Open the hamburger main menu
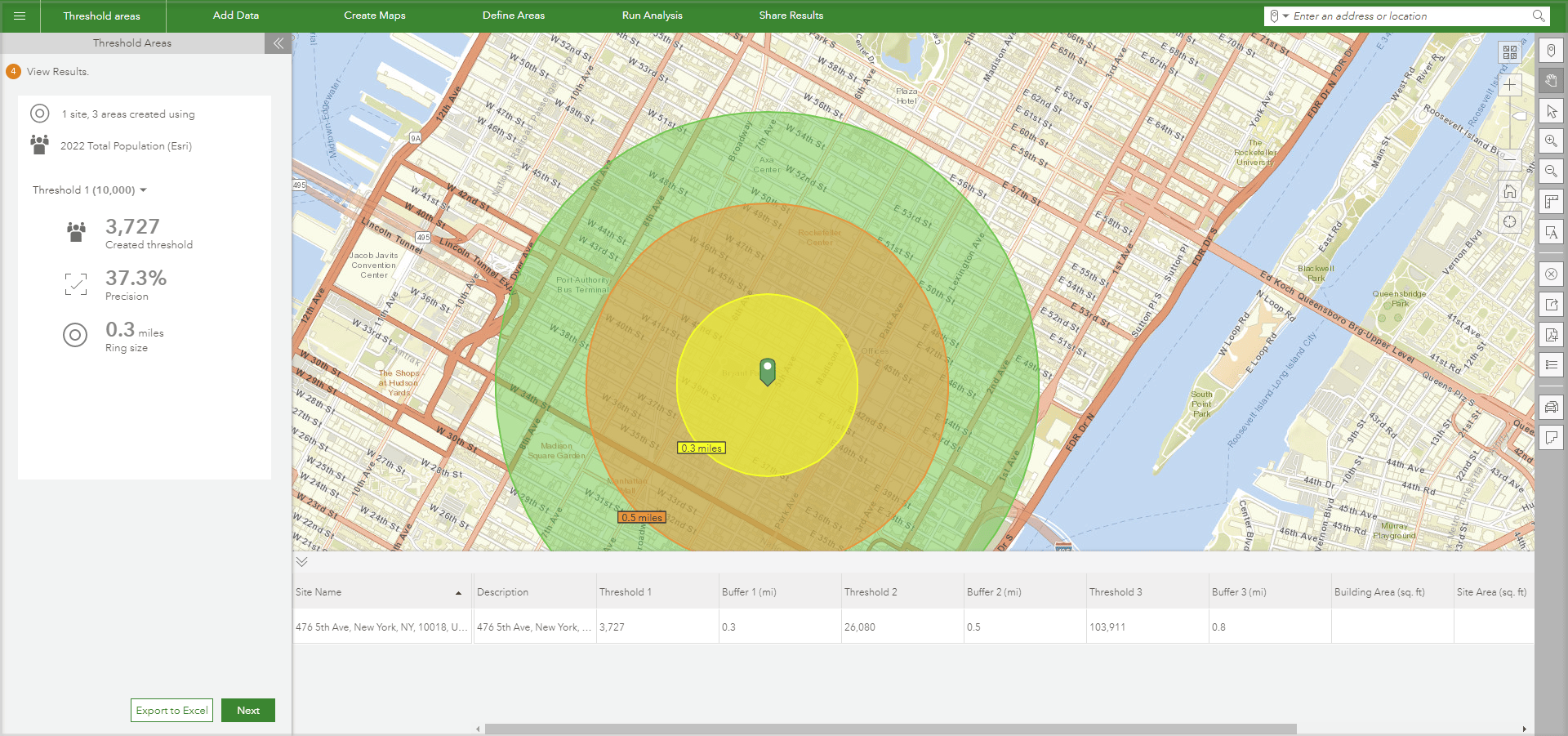 point(20,16)
